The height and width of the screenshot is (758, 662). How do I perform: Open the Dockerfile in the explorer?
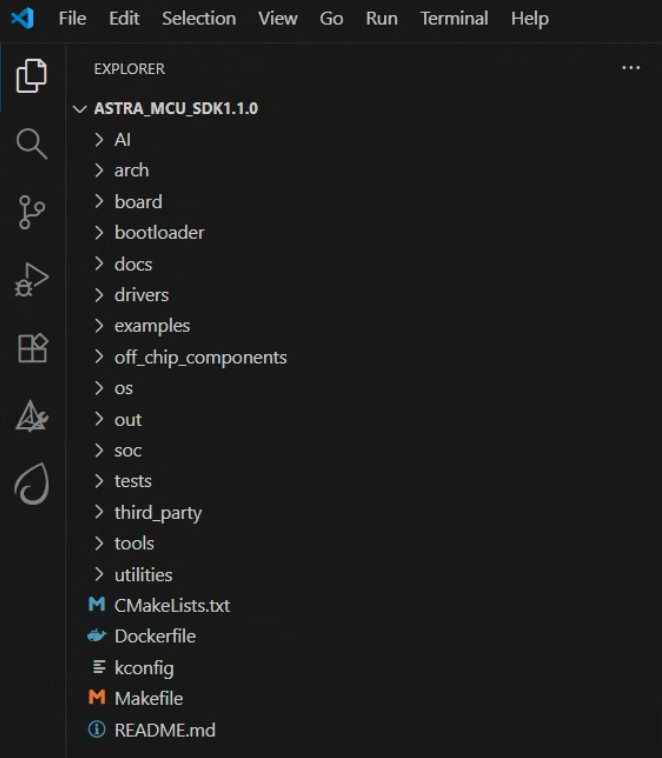coord(155,636)
